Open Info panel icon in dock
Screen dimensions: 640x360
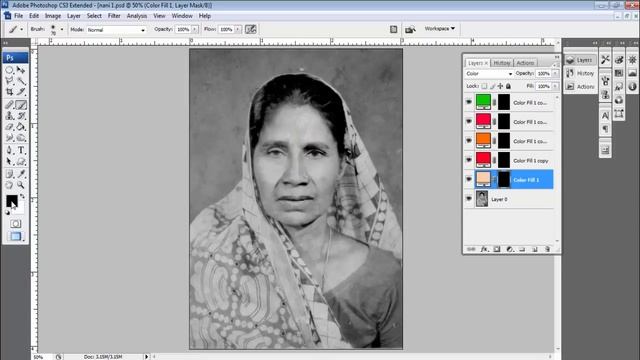pyautogui.click(x=632, y=87)
